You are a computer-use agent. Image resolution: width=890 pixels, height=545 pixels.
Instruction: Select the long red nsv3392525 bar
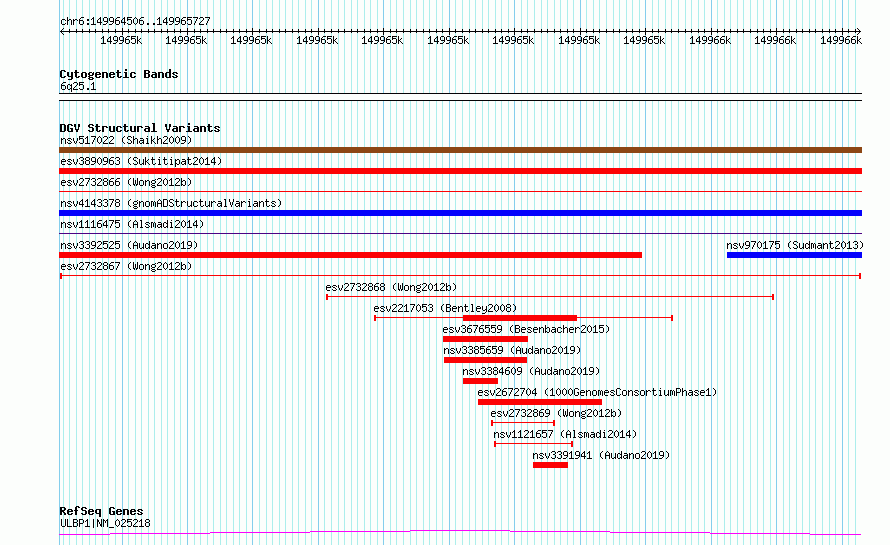click(351, 255)
